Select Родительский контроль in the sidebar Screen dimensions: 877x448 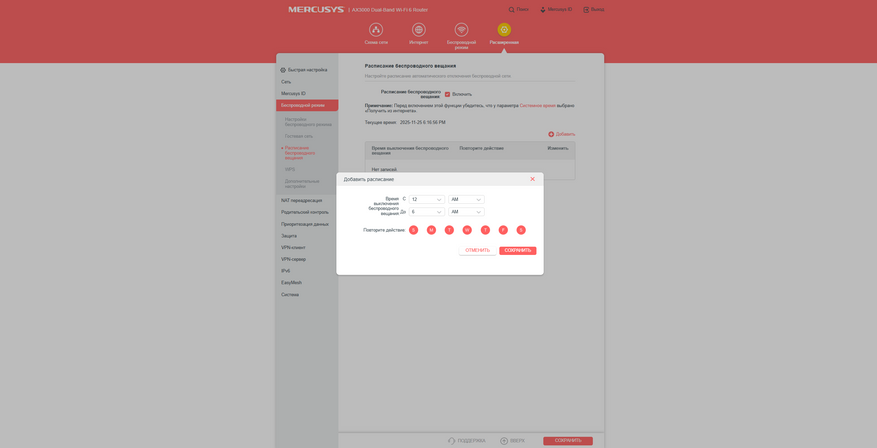pos(305,212)
